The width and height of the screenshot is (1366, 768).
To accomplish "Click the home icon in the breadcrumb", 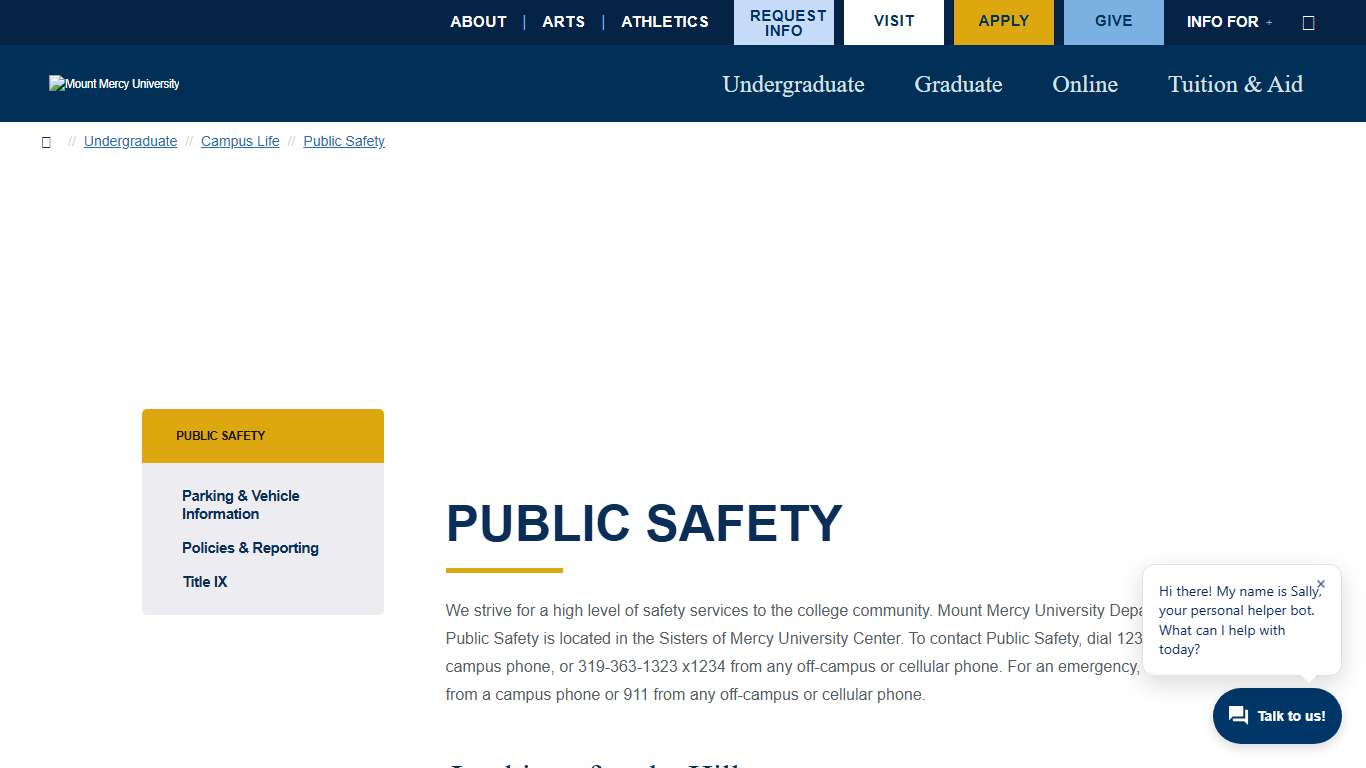I will 46,141.
